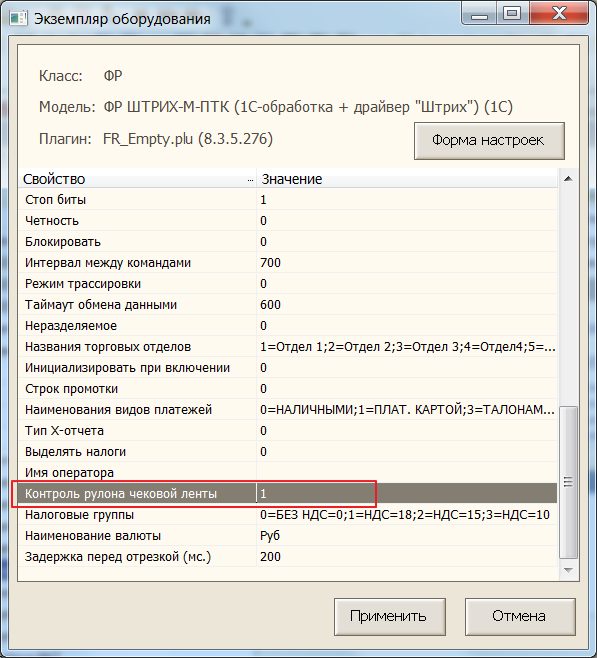Click the Отмена button

click(520, 616)
